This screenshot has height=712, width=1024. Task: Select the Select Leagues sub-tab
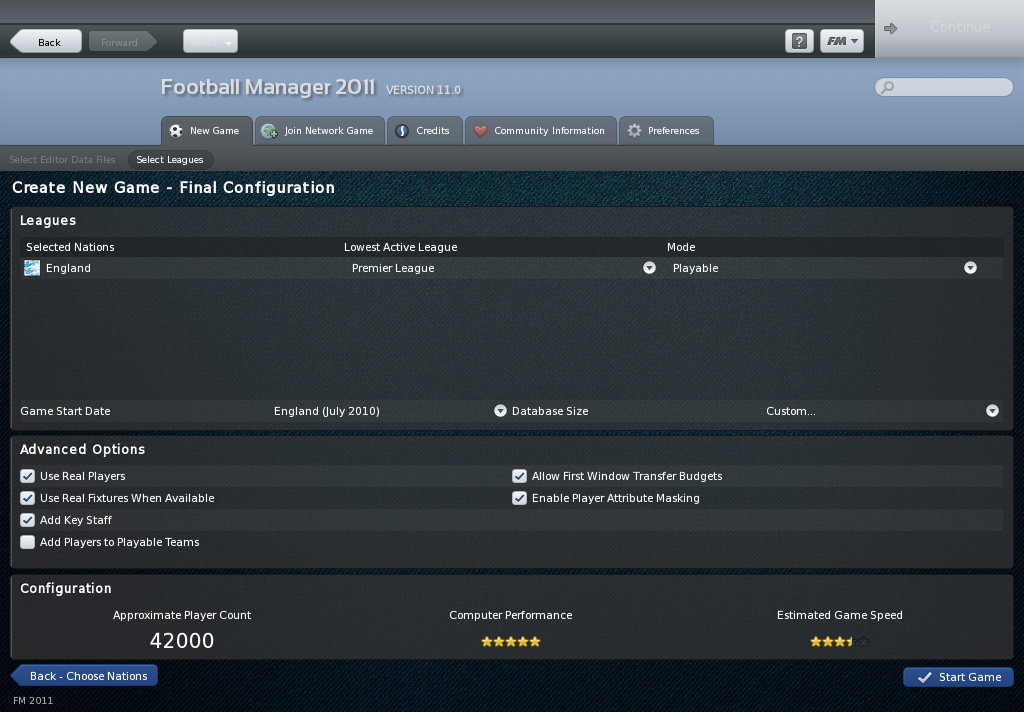coord(170,159)
